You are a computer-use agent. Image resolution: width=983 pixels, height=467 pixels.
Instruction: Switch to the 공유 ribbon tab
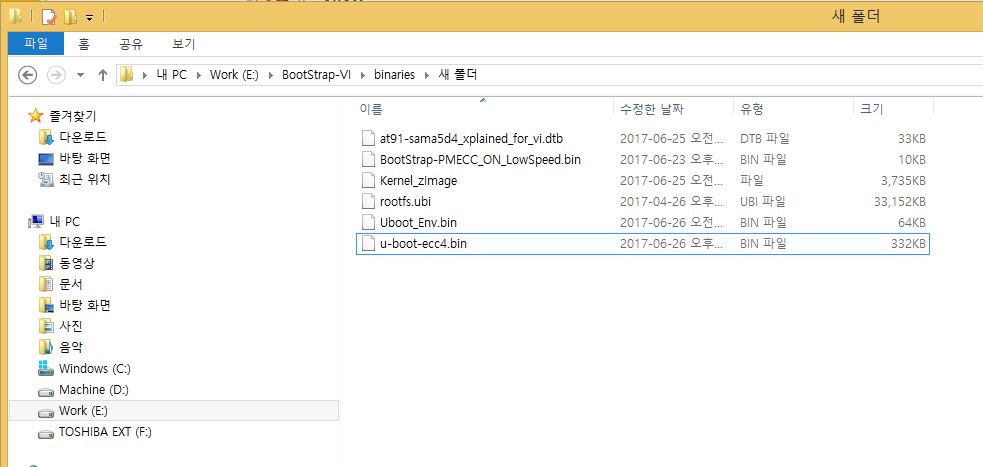click(x=131, y=44)
